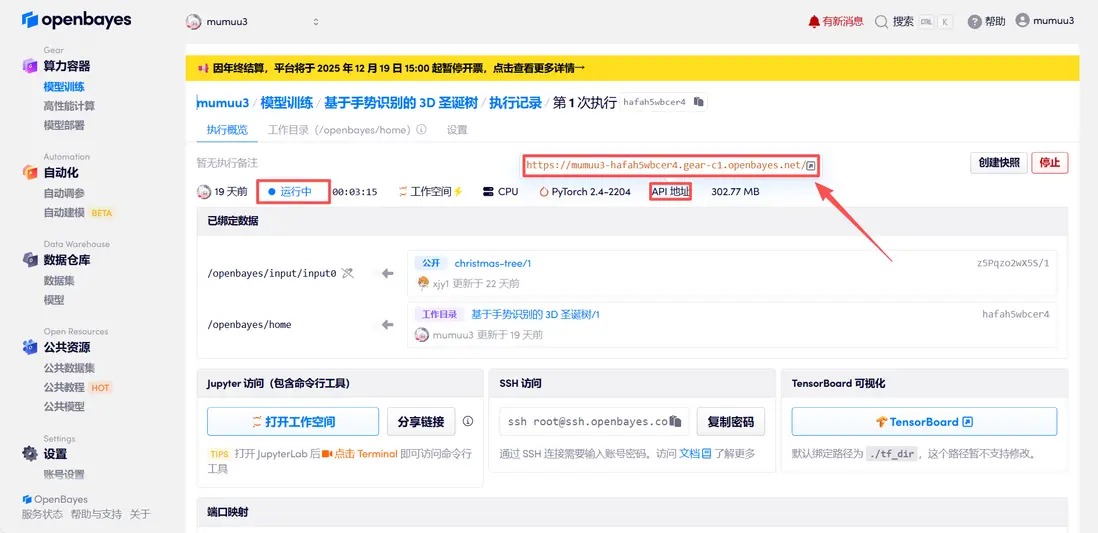Viewport: 1098px width, 533px height.
Task: Open 模型部署 in the sidebar
Action: coord(64,125)
